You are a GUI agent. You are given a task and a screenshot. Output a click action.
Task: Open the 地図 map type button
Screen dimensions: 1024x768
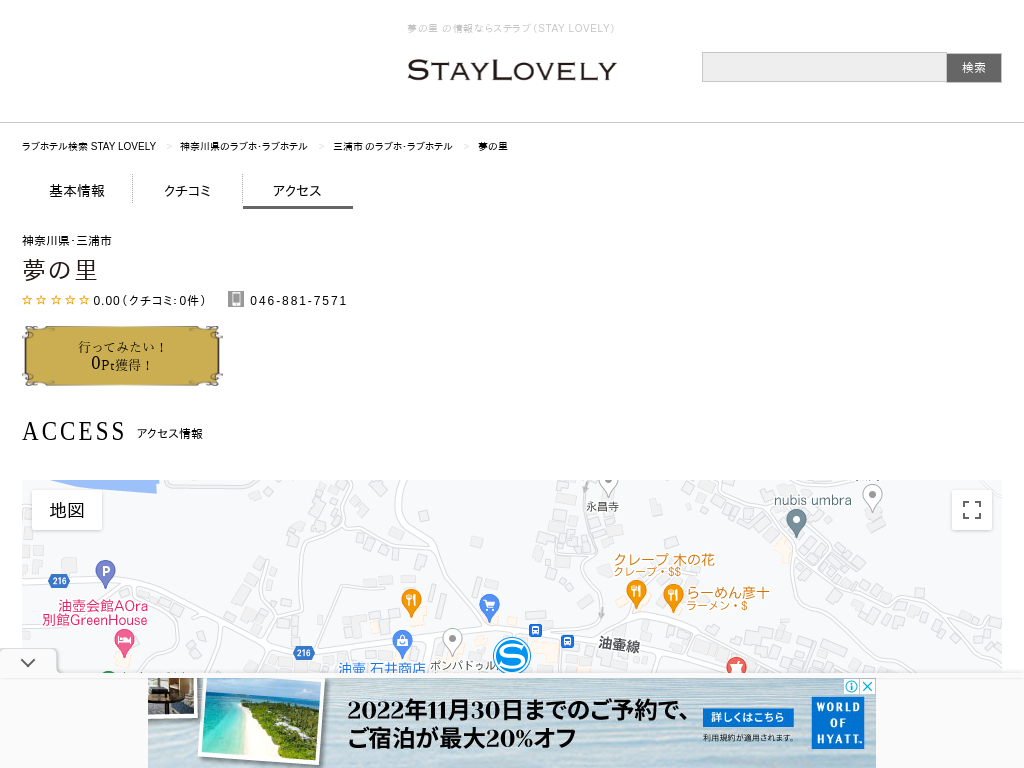coord(67,510)
